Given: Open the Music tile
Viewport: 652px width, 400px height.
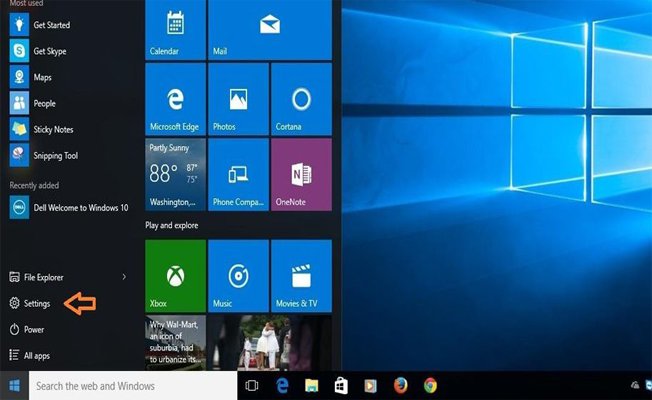Looking at the screenshot, I should 238,276.
